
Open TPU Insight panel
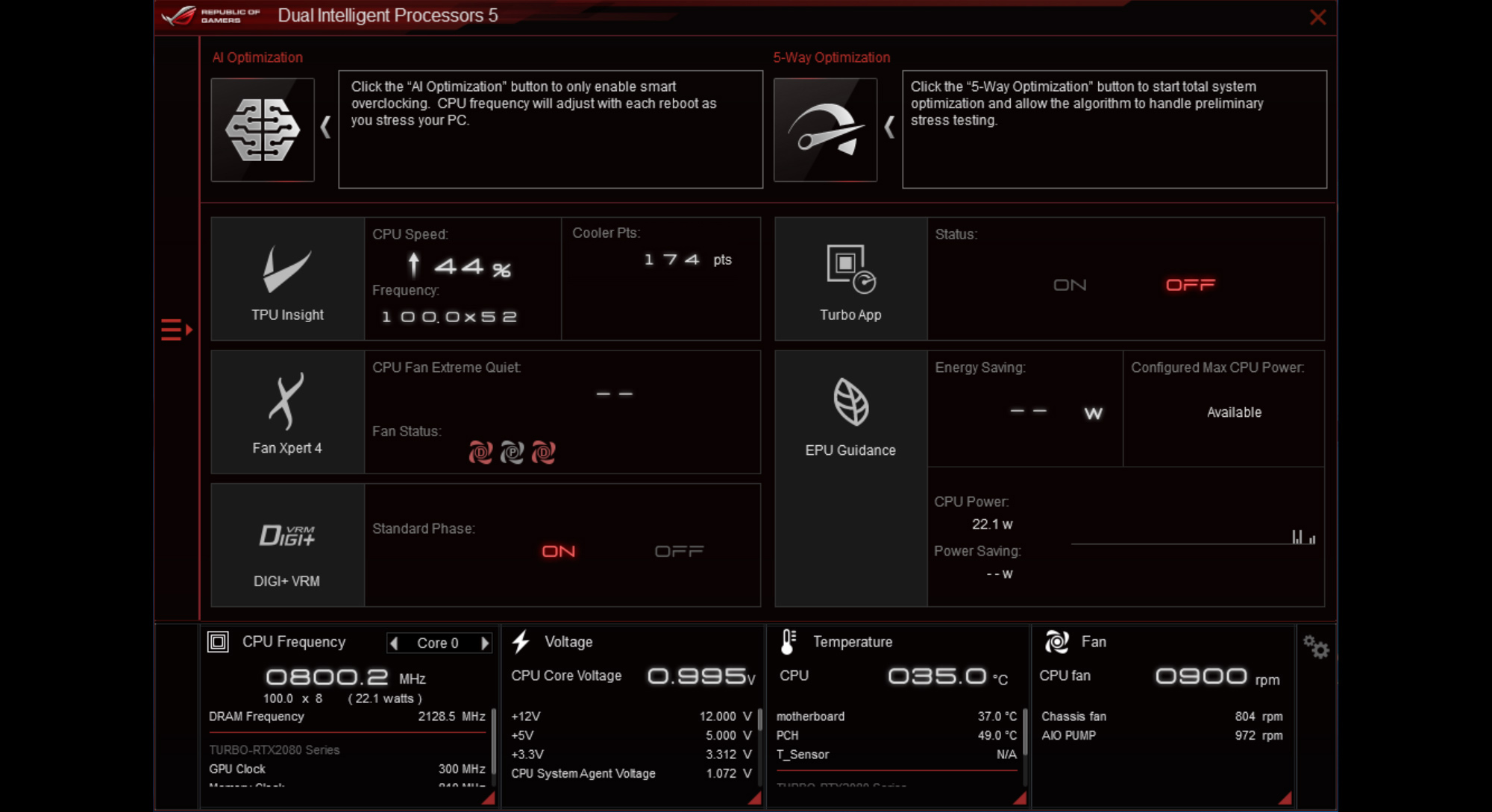click(x=287, y=279)
